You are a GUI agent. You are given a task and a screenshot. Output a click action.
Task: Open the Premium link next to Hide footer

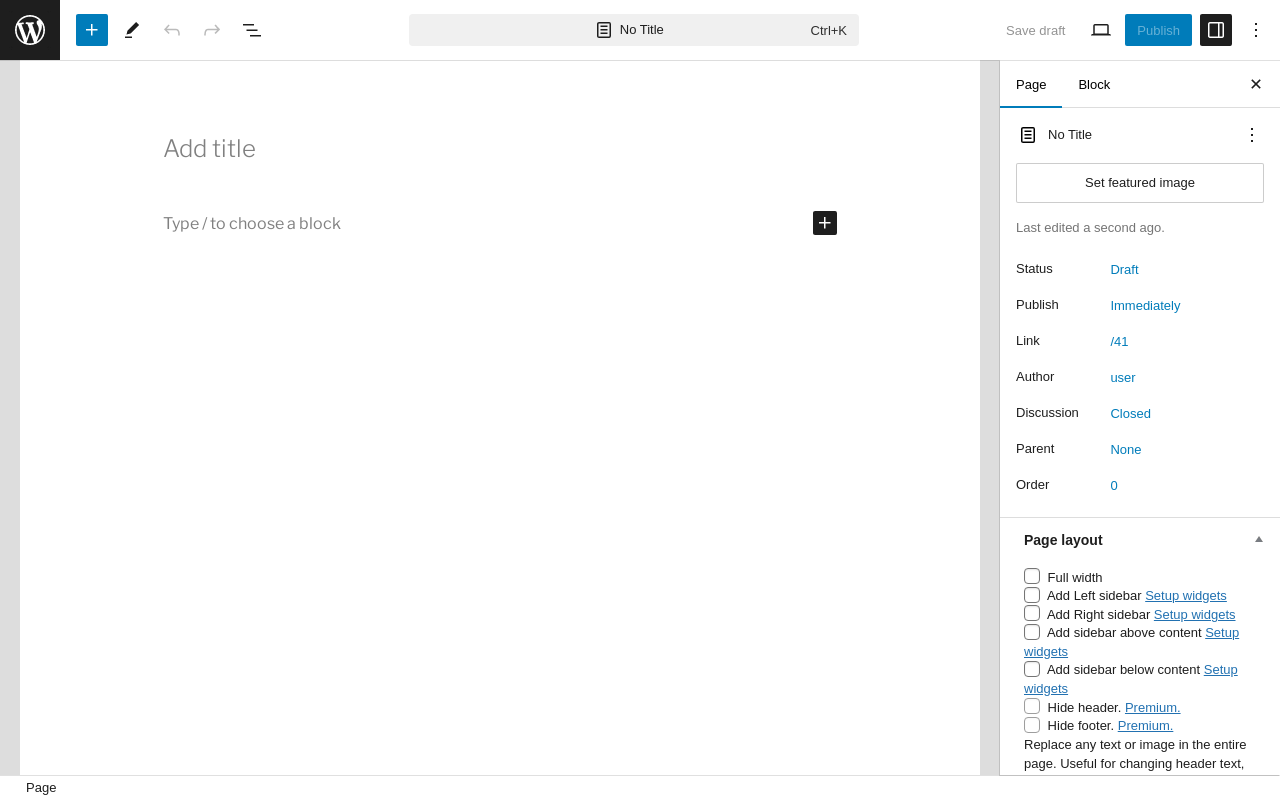tap(1145, 726)
